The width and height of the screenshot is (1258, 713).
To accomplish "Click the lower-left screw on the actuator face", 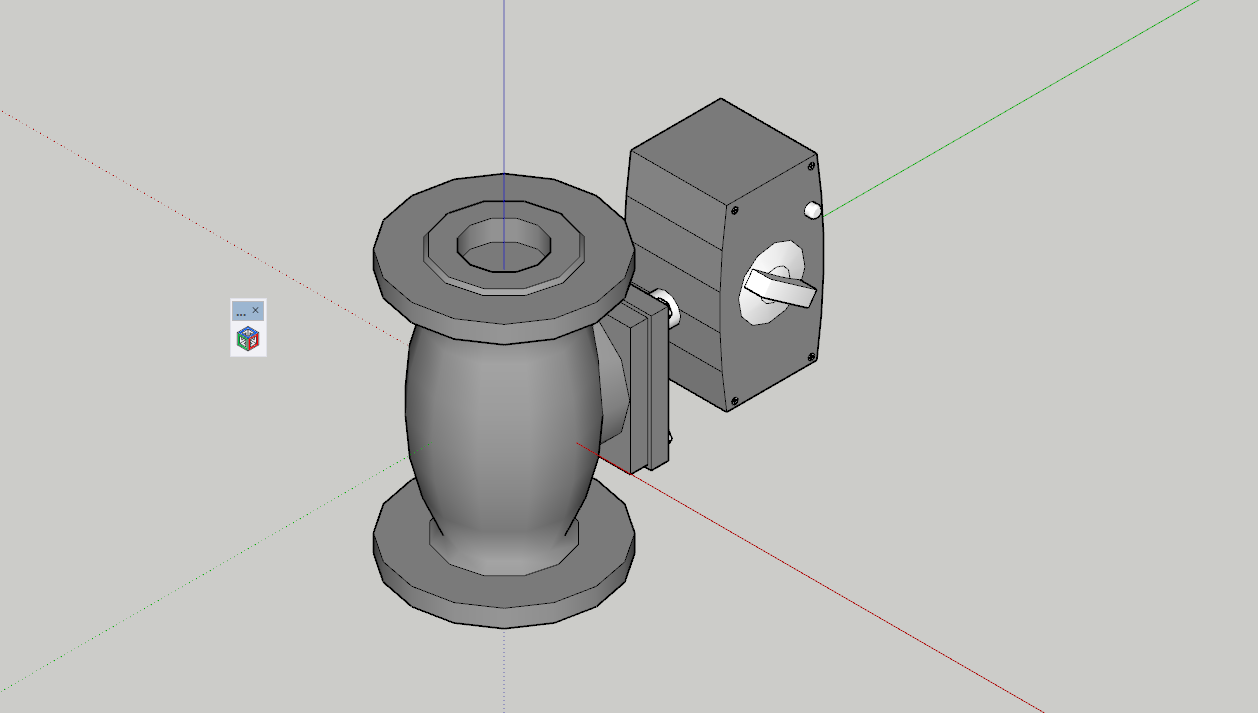I will point(735,401).
